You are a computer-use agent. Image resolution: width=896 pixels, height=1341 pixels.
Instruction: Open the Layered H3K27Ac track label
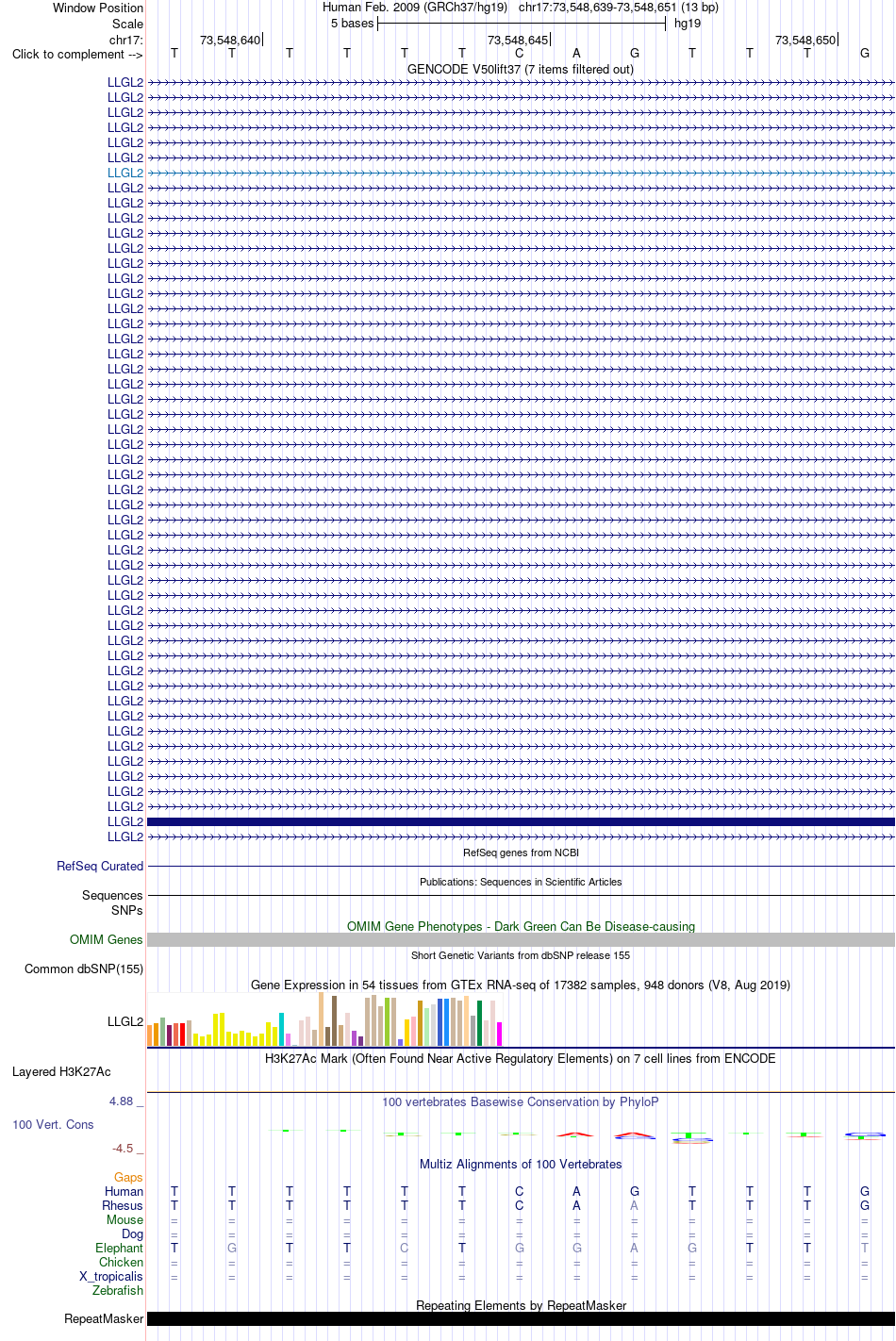[61, 1071]
